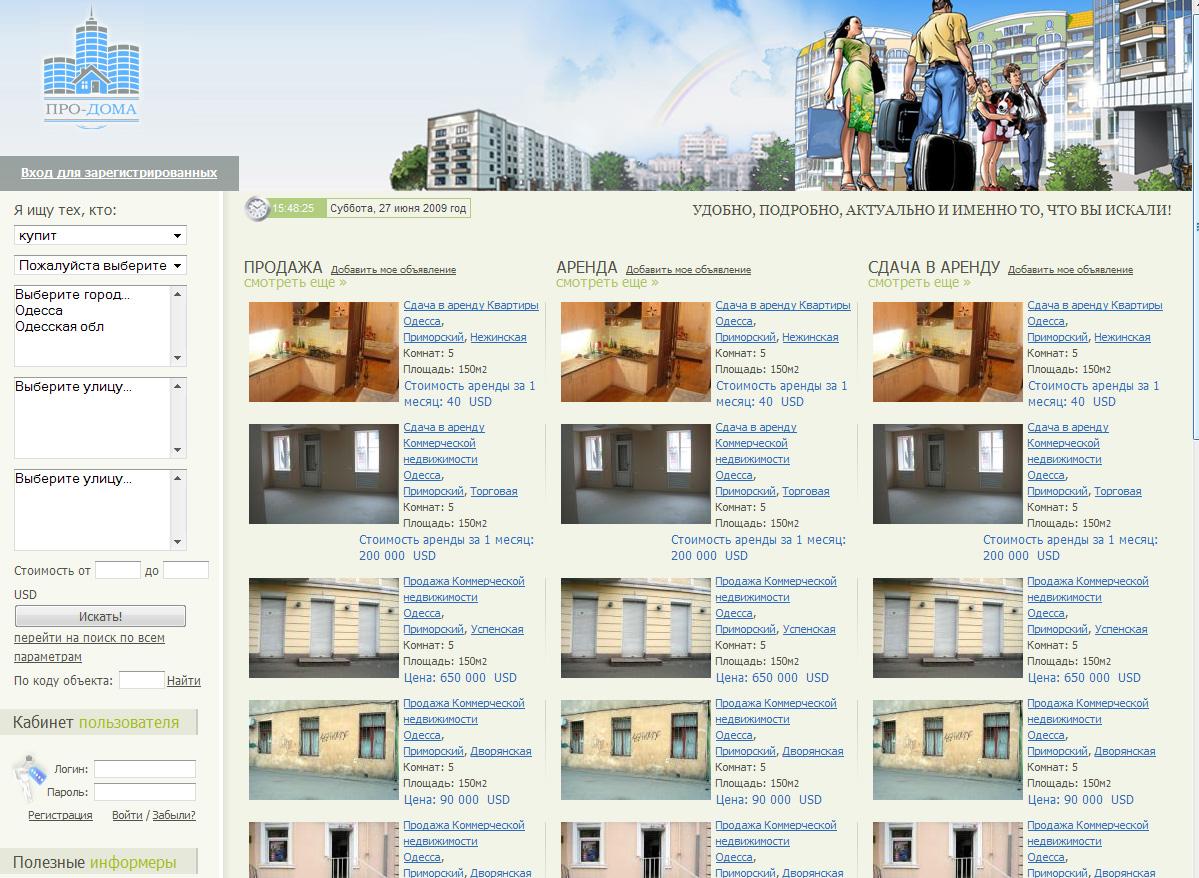Open yellow building thumbnail in СДАЧА В АРЕНДУ column
This screenshot has width=1199, height=878.
pyautogui.click(x=948, y=628)
